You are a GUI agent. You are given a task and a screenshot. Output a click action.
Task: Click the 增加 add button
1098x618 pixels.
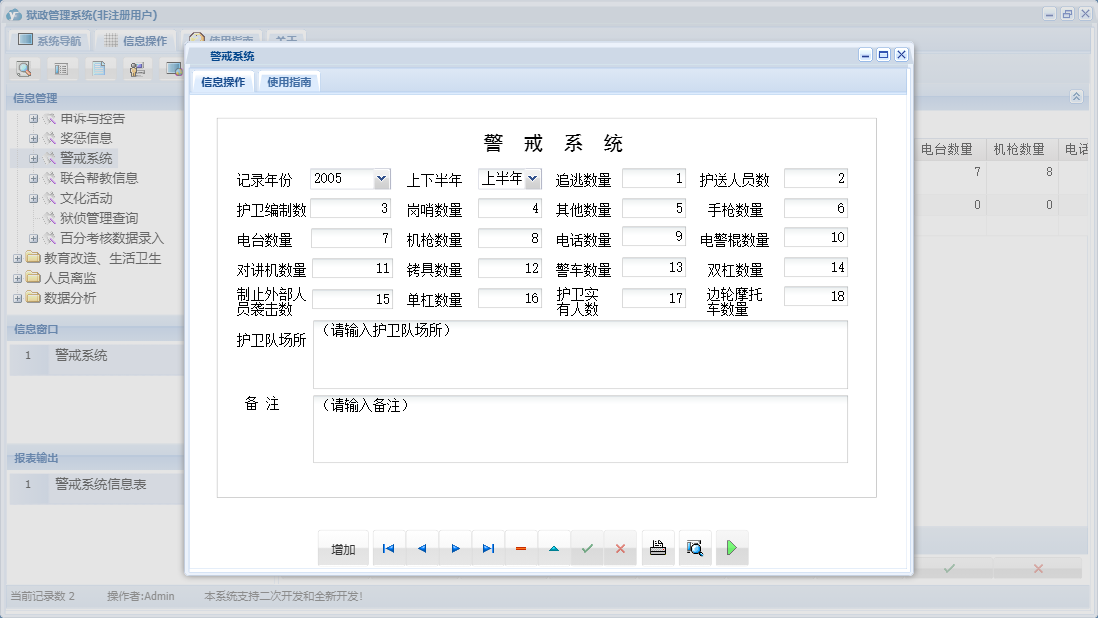coord(343,548)
